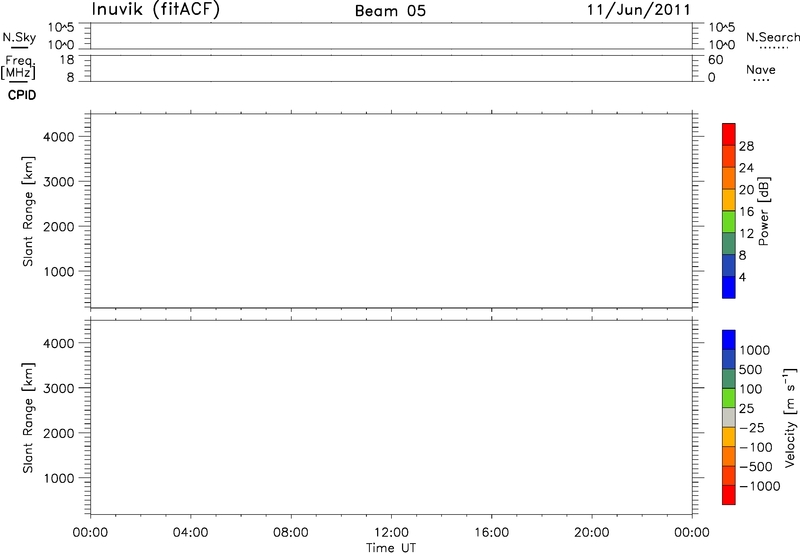Select the gray Velocity segment between 25 and -25
This screenshot has height=554, width=800.
click(729, 418)
